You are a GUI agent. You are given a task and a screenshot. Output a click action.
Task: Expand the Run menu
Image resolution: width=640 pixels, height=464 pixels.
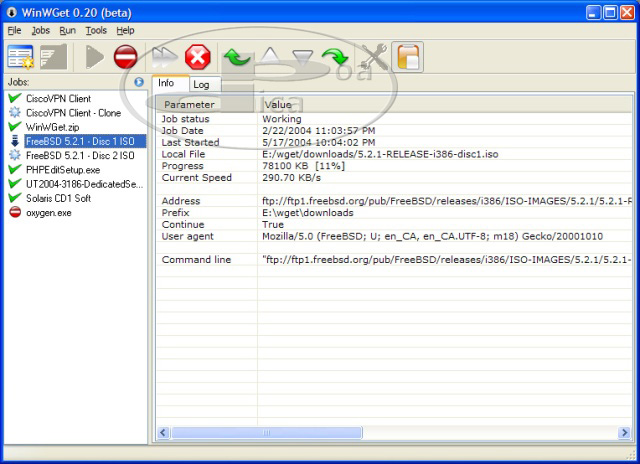pyautogui.click(x=67, y=31)
